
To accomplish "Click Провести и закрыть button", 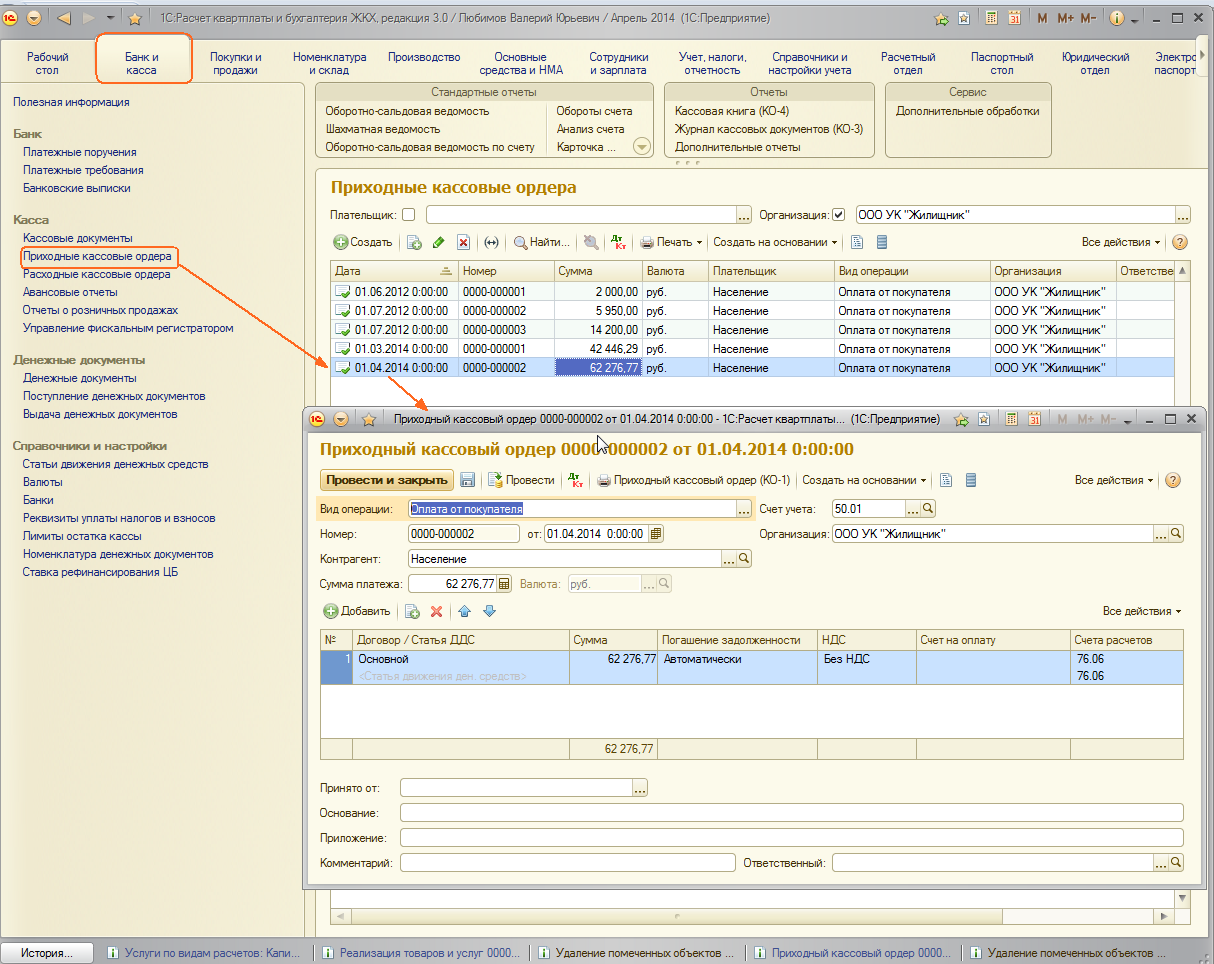I will point(386,480).
